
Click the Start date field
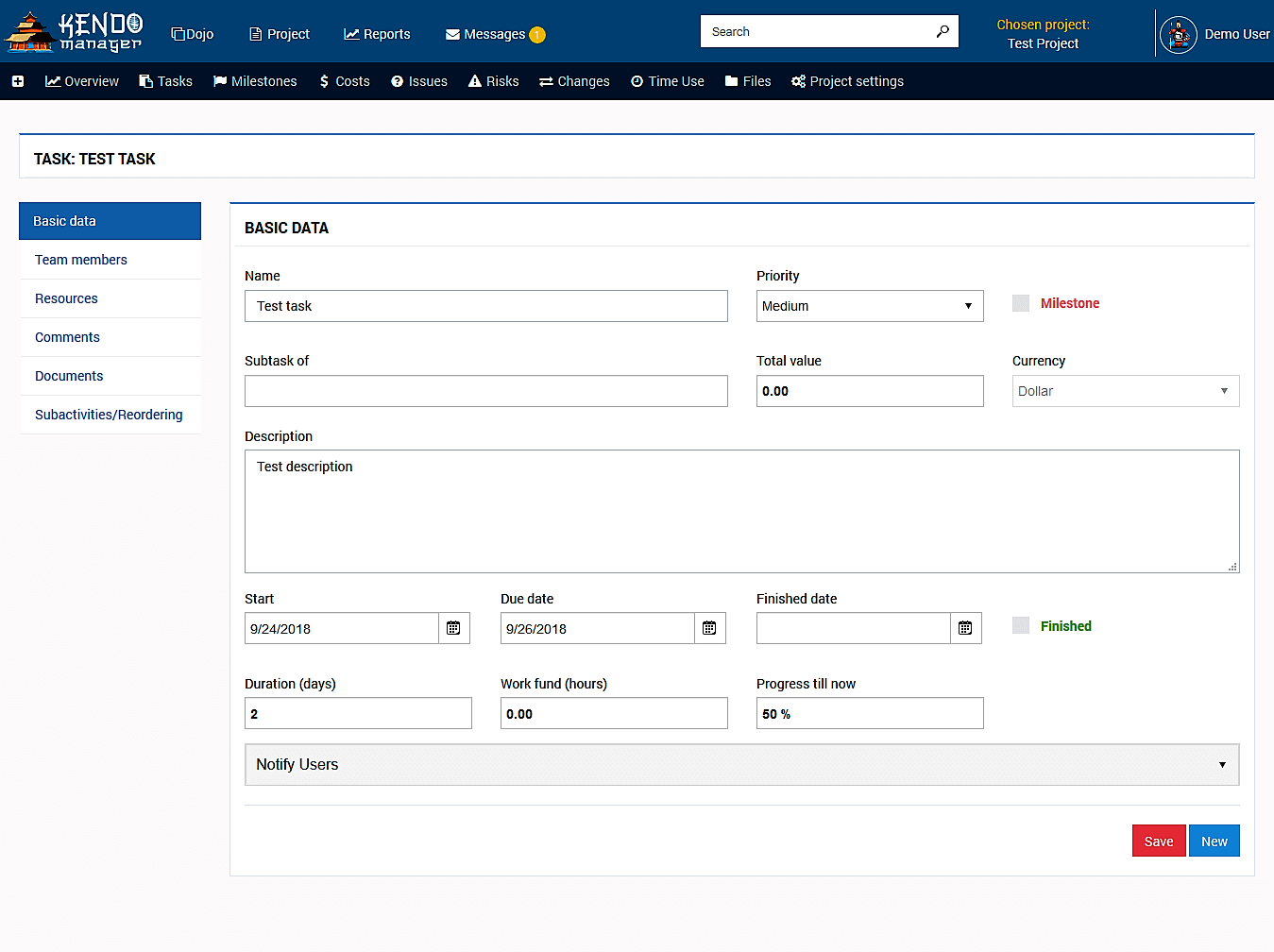tap(342, 628)
